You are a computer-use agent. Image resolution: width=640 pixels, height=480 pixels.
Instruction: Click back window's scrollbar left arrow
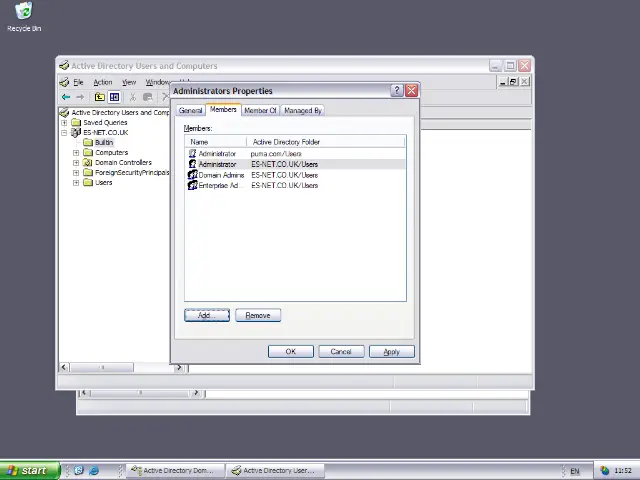pos(84,393)
